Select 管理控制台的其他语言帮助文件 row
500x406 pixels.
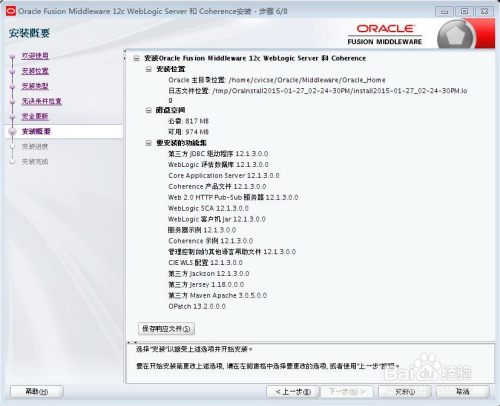click(x=232, y=252)
